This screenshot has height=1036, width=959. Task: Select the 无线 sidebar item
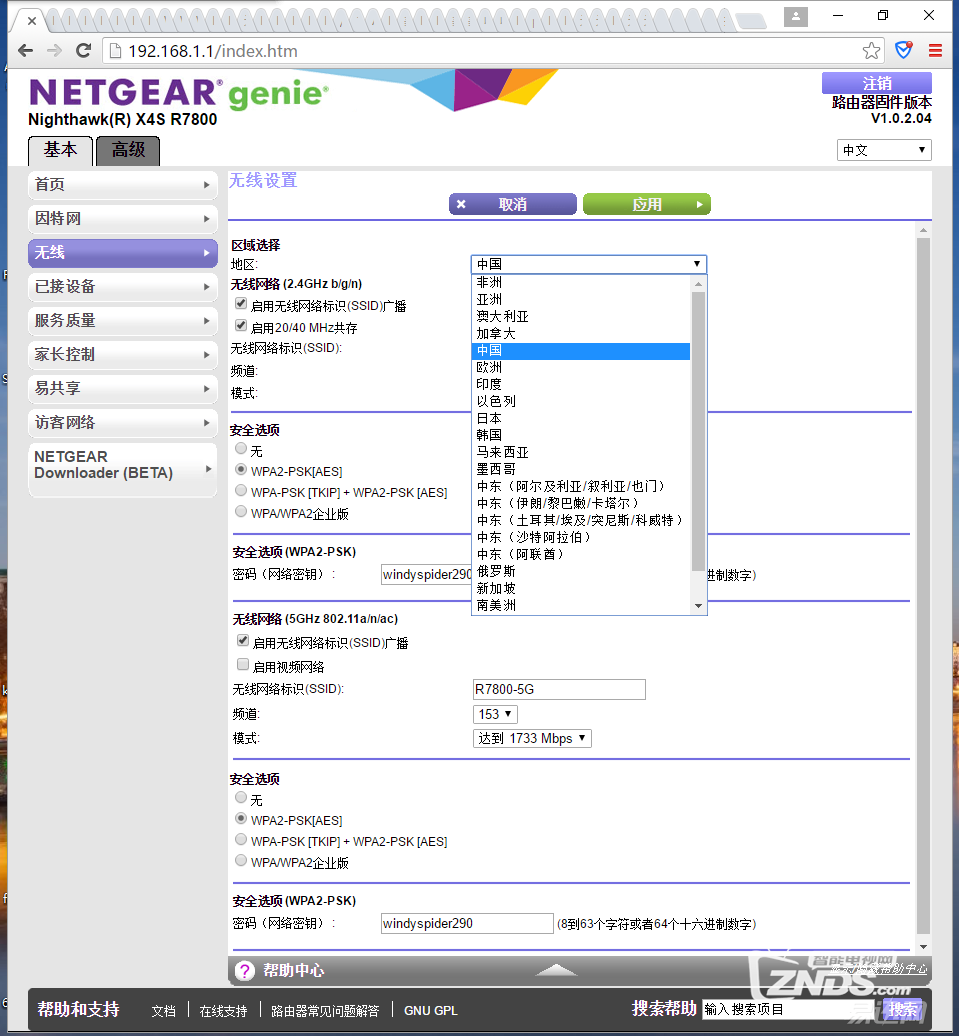123,253
